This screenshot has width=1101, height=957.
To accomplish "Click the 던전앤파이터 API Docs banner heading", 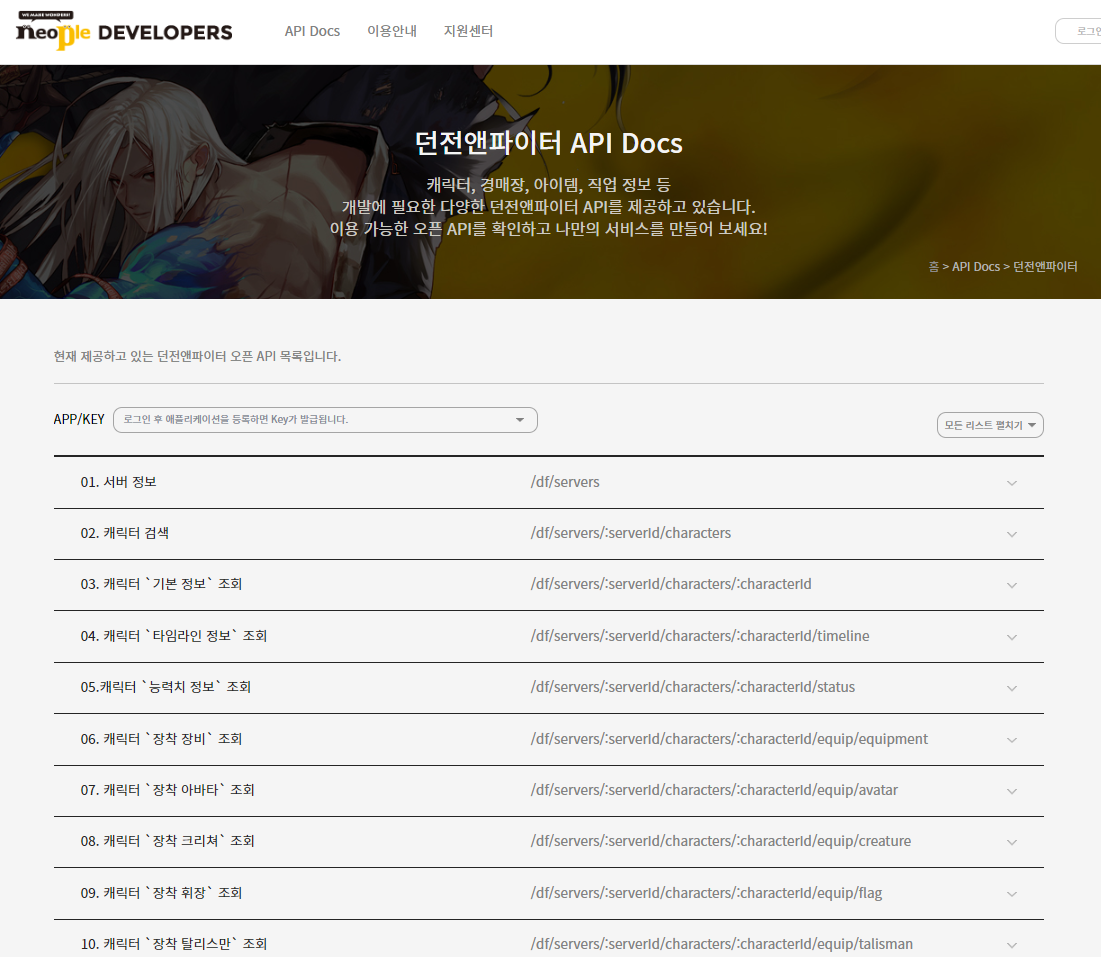I will (548, 143).
